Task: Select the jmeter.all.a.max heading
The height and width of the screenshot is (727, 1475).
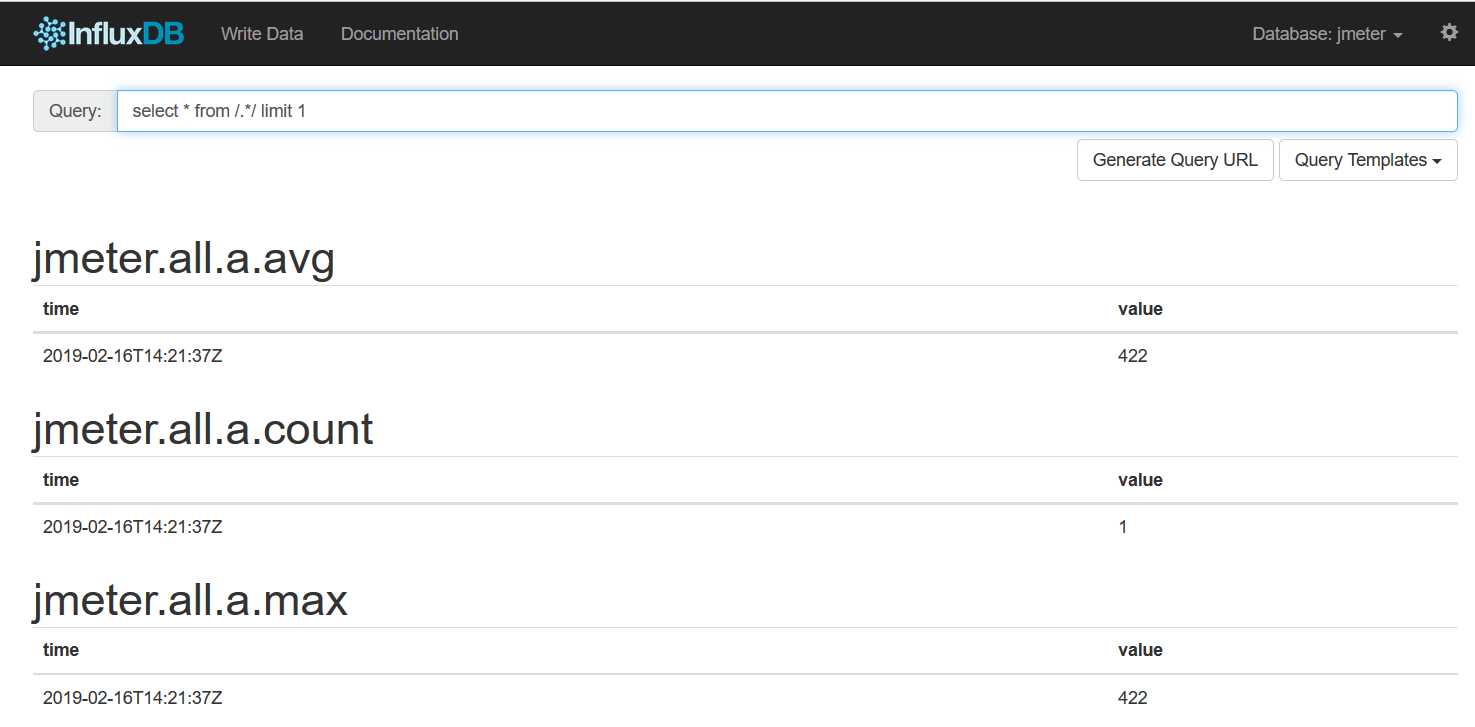Action: 190,600
